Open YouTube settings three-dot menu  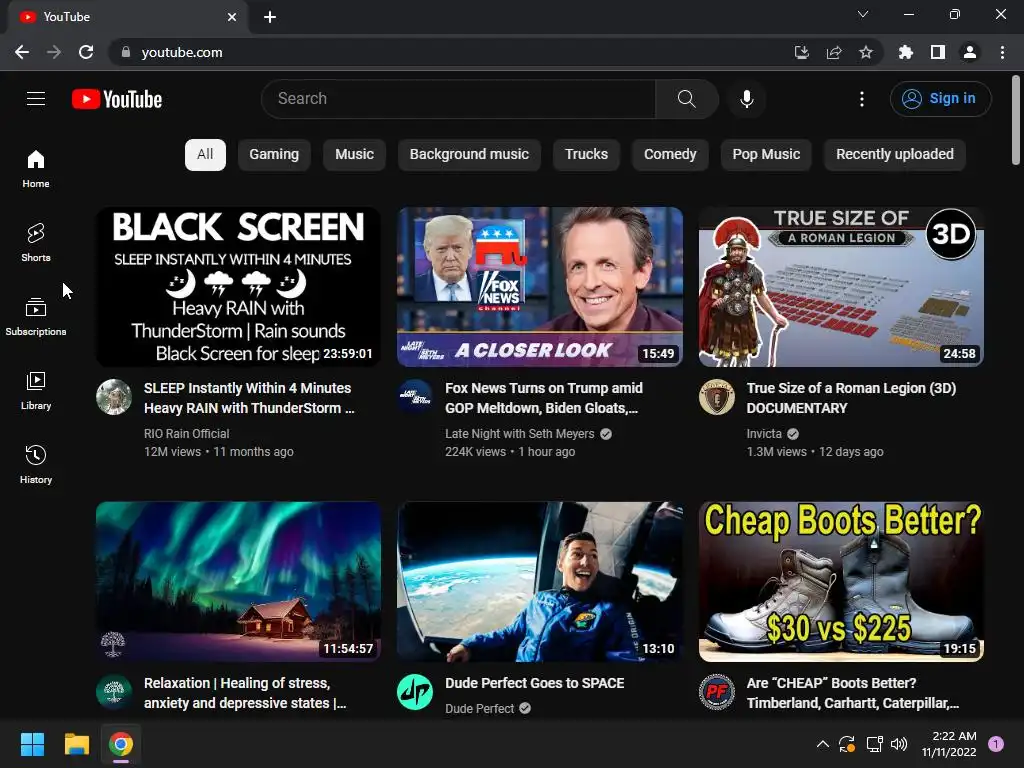pos(861,99)
